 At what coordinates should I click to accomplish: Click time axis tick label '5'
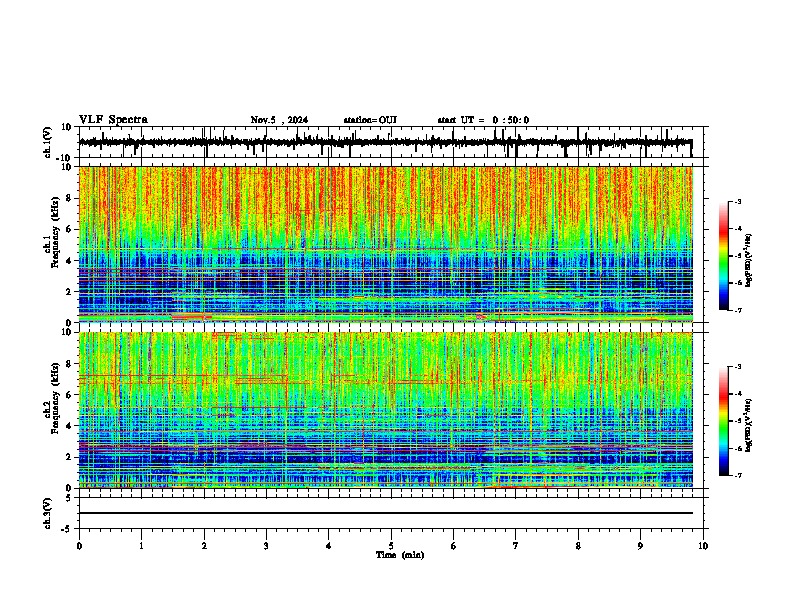point(391,546)
